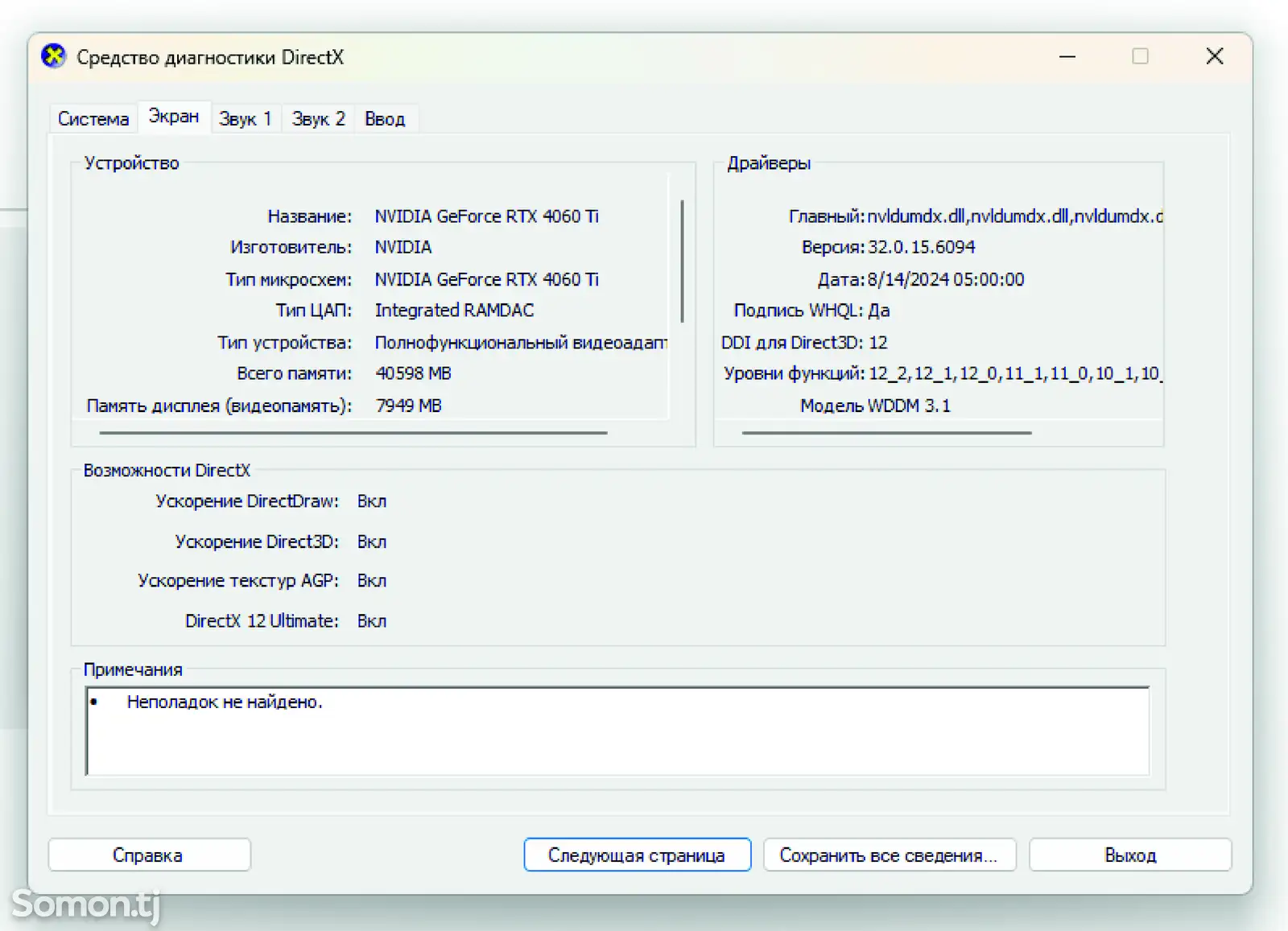Viewport: 1288px width, 931px height.
Task: Switch to the Система tab
Action: coord(93,119)
